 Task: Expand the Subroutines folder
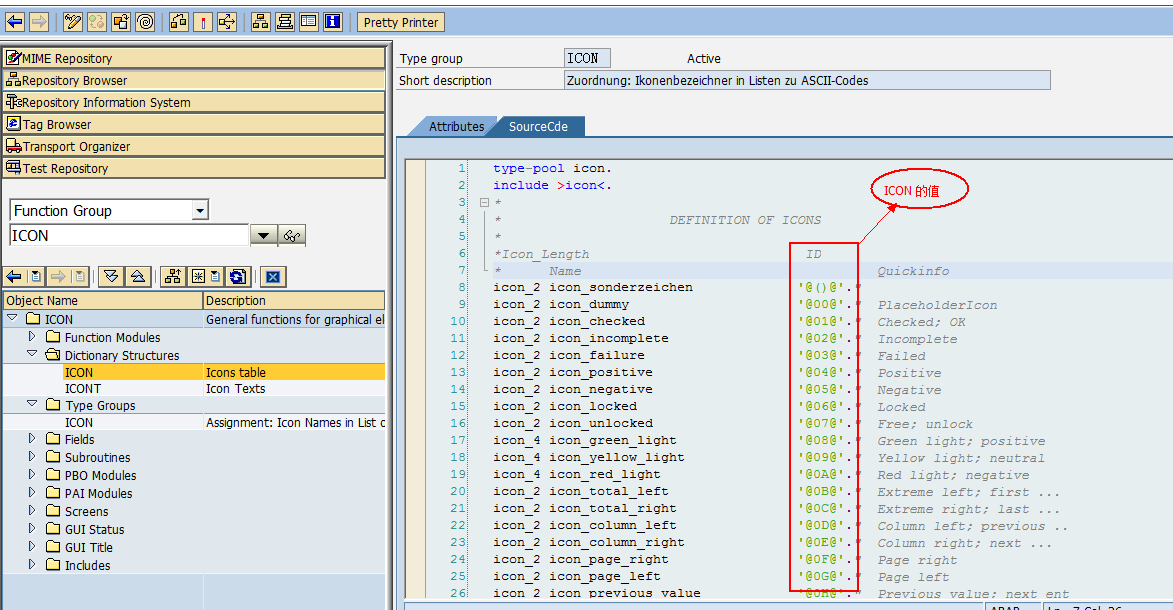tap(31, 457)
